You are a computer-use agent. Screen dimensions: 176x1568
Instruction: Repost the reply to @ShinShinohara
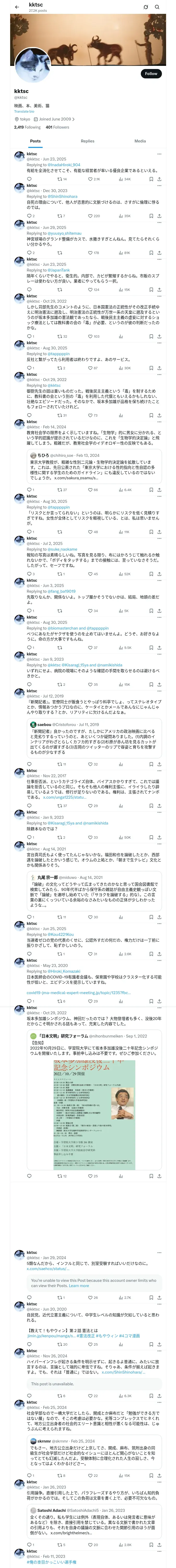60,216
